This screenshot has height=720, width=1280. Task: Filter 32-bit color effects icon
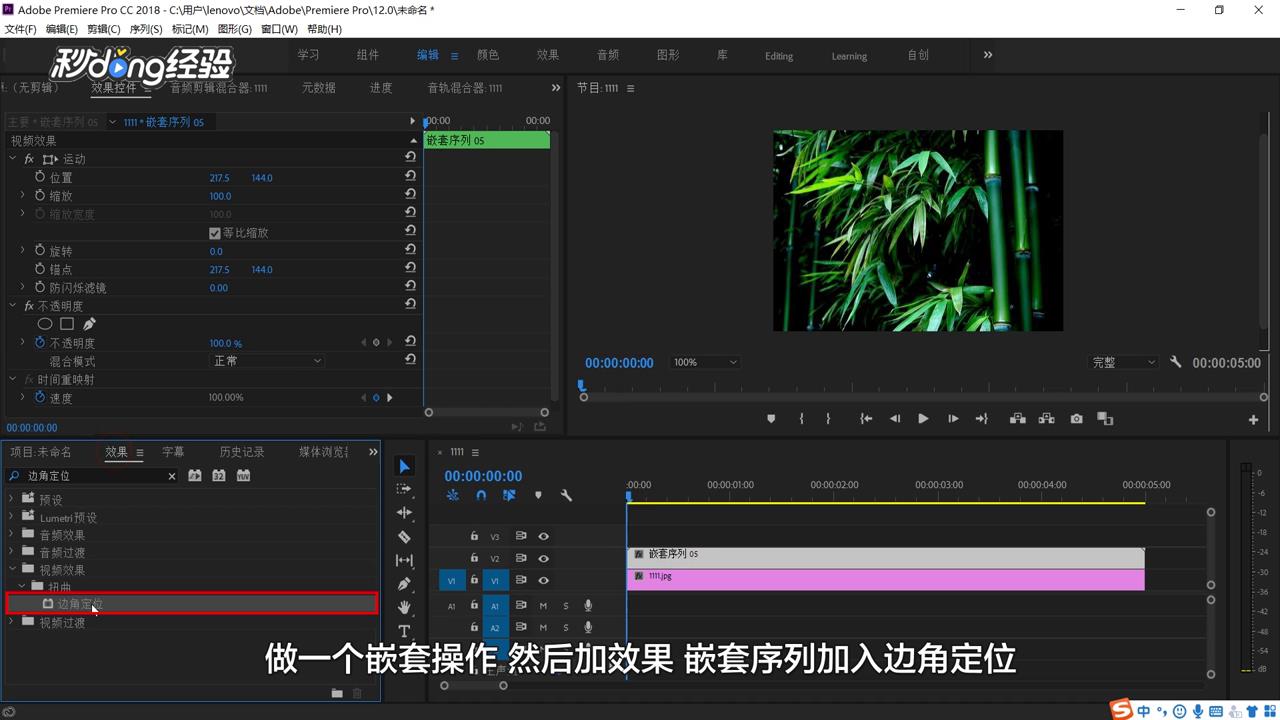[219, 476]
